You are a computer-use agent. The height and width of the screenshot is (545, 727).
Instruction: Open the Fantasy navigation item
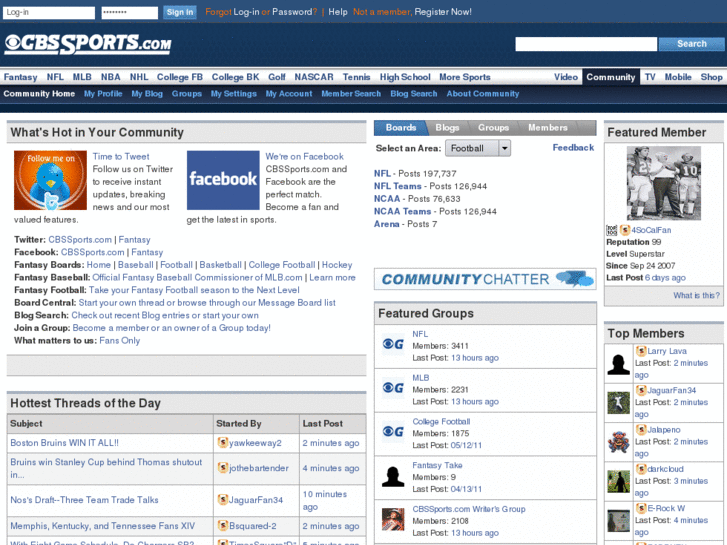[20, 77]
